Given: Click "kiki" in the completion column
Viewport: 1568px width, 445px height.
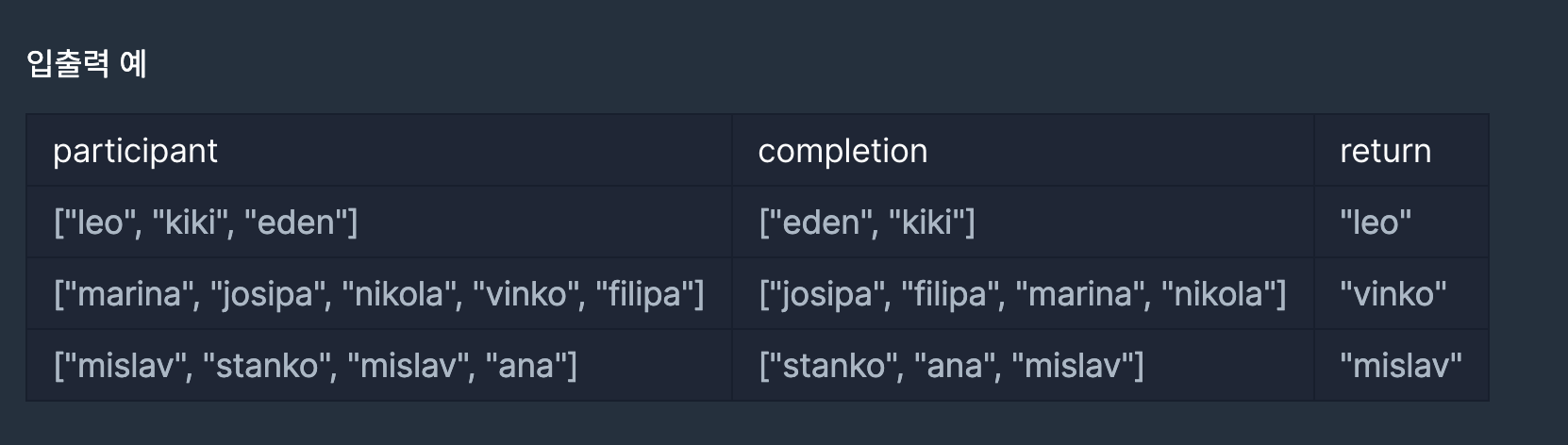Looking at the screenshot, I should [x=926, y=222].
